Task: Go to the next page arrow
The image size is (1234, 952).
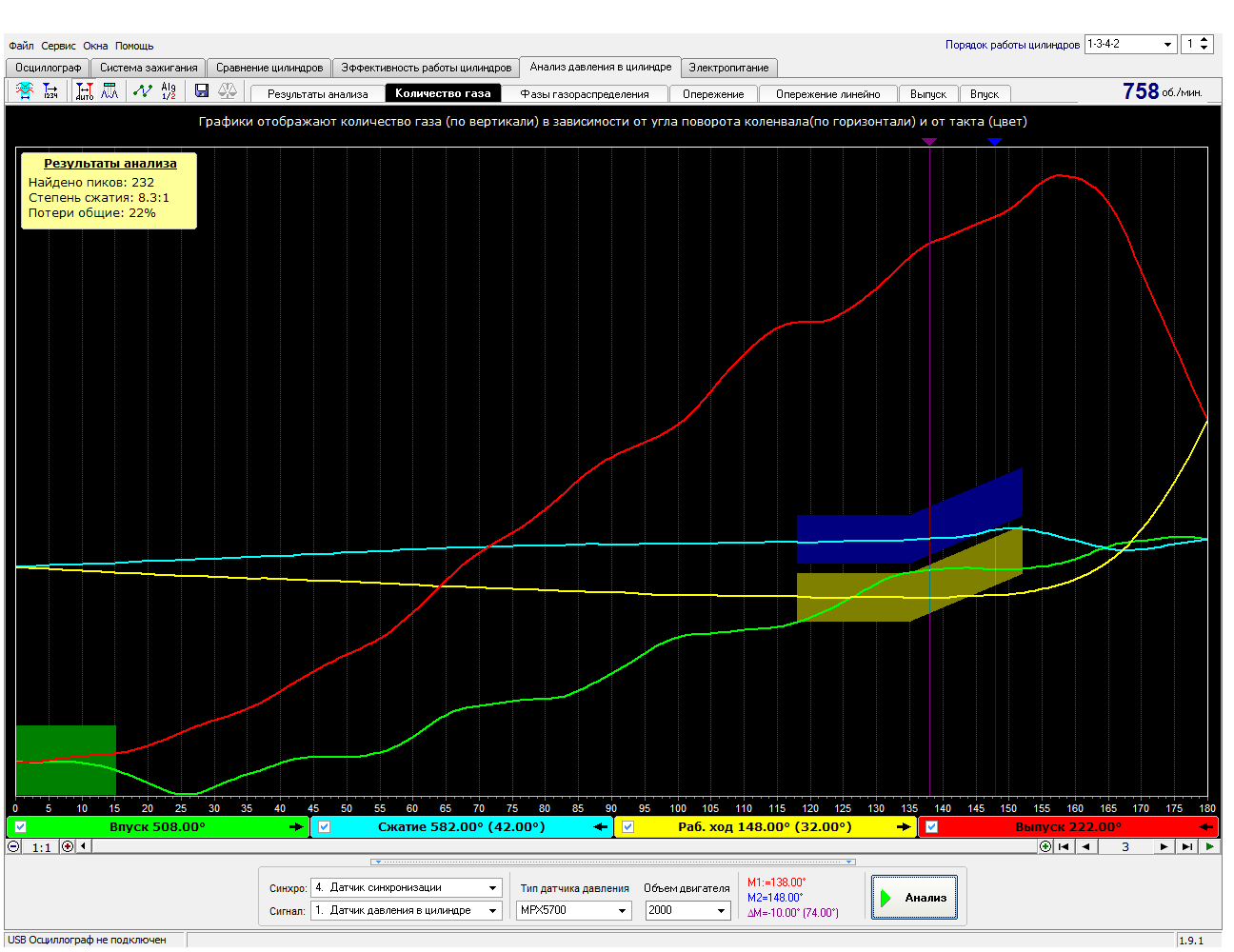Action: tap(1164, 846)
